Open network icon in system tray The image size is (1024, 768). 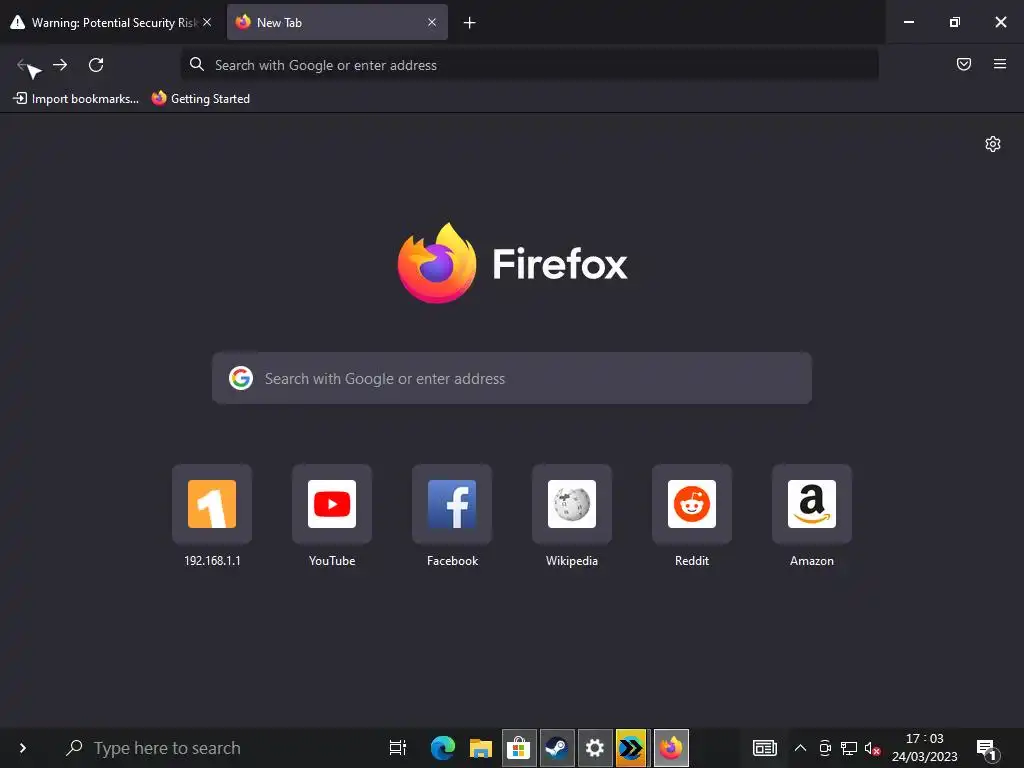(848, 748)
